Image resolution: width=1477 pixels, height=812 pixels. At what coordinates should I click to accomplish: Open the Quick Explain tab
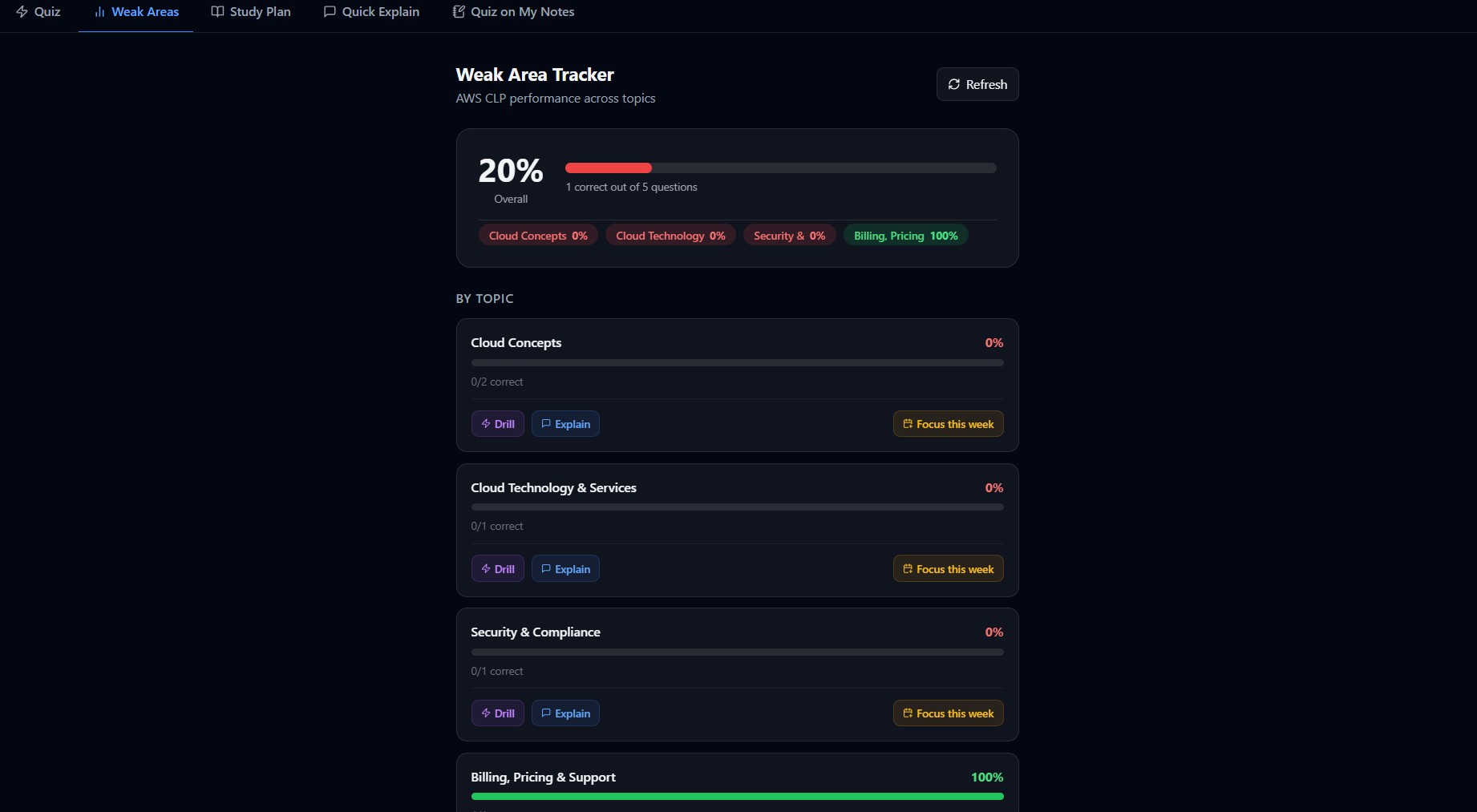point(371,12)
